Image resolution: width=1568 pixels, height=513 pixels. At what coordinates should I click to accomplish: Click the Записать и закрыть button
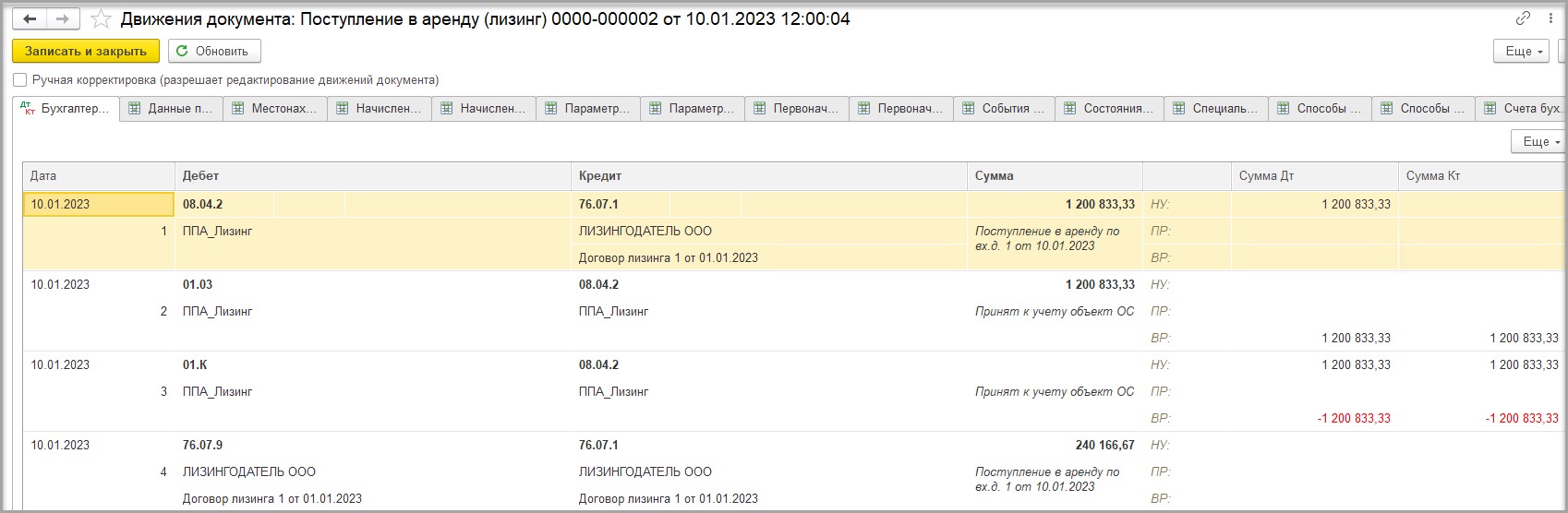pos(86,51)
